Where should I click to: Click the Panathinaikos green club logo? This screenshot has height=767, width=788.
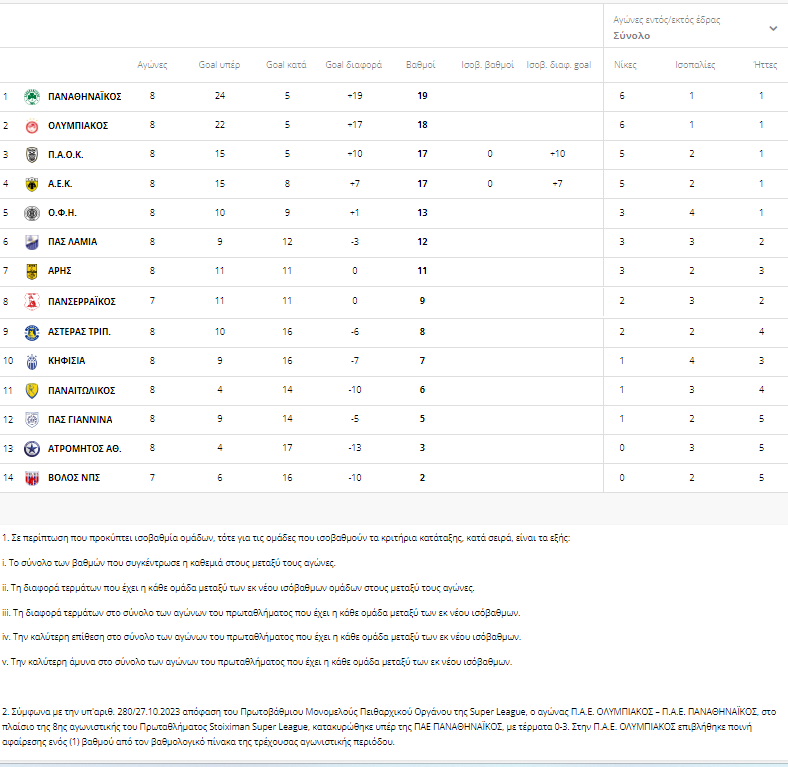pos(31,96)
